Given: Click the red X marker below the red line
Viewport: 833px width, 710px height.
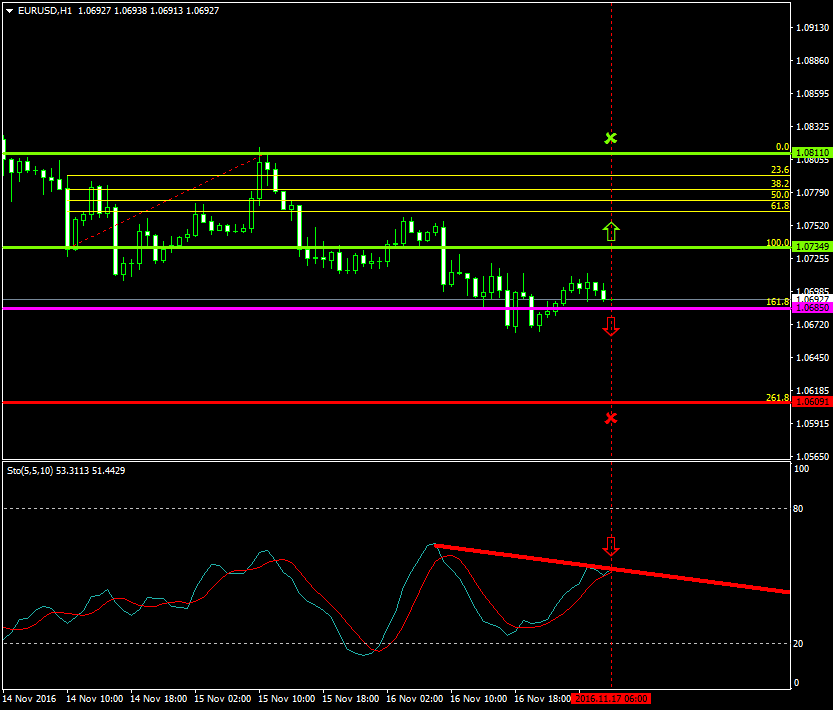Looking at the screenshot, I should pyautogui.click(x=611, y=417).
